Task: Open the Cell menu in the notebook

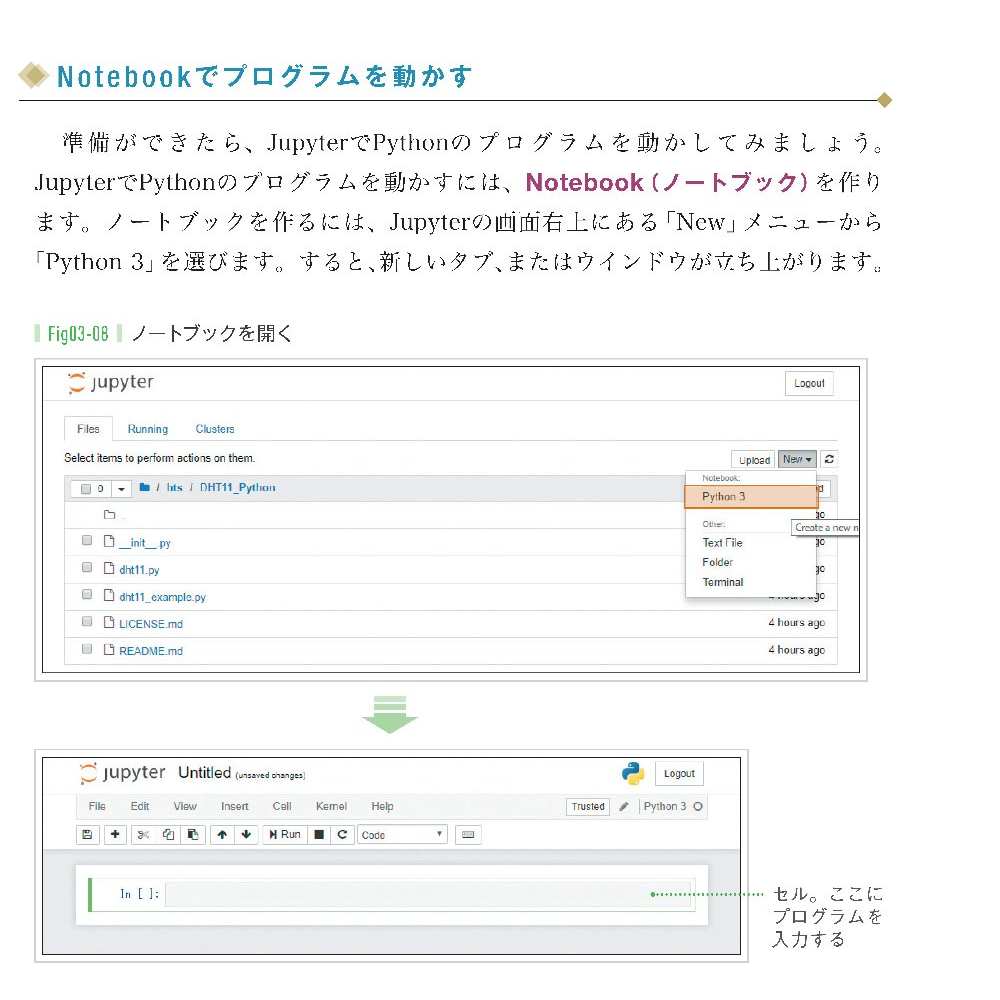Action: coord(282,807)
